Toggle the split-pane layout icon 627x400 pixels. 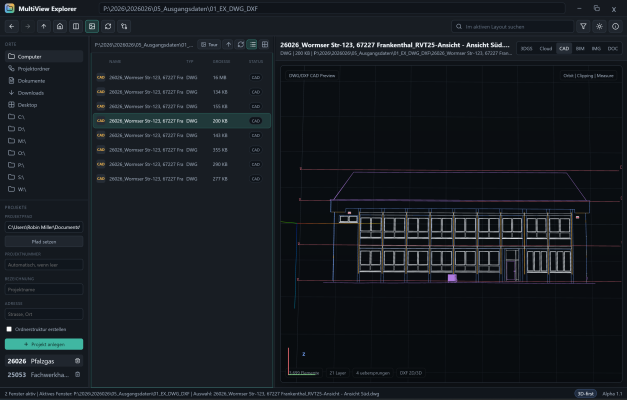coord(76,26)
